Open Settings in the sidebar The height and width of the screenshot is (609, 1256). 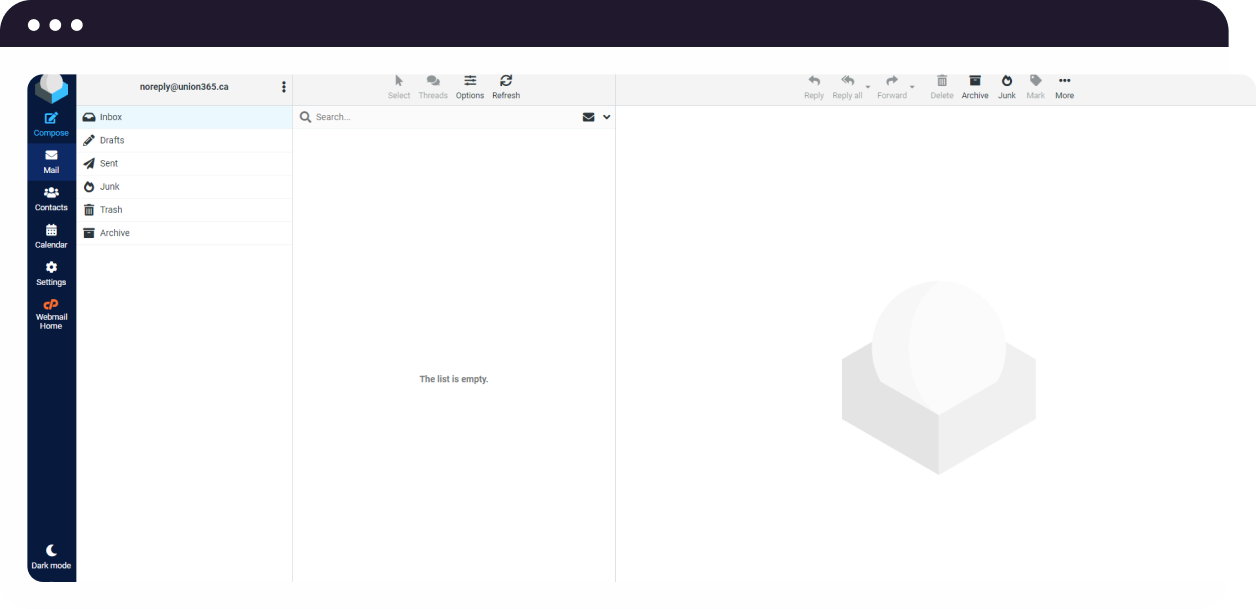pos(51,273)
